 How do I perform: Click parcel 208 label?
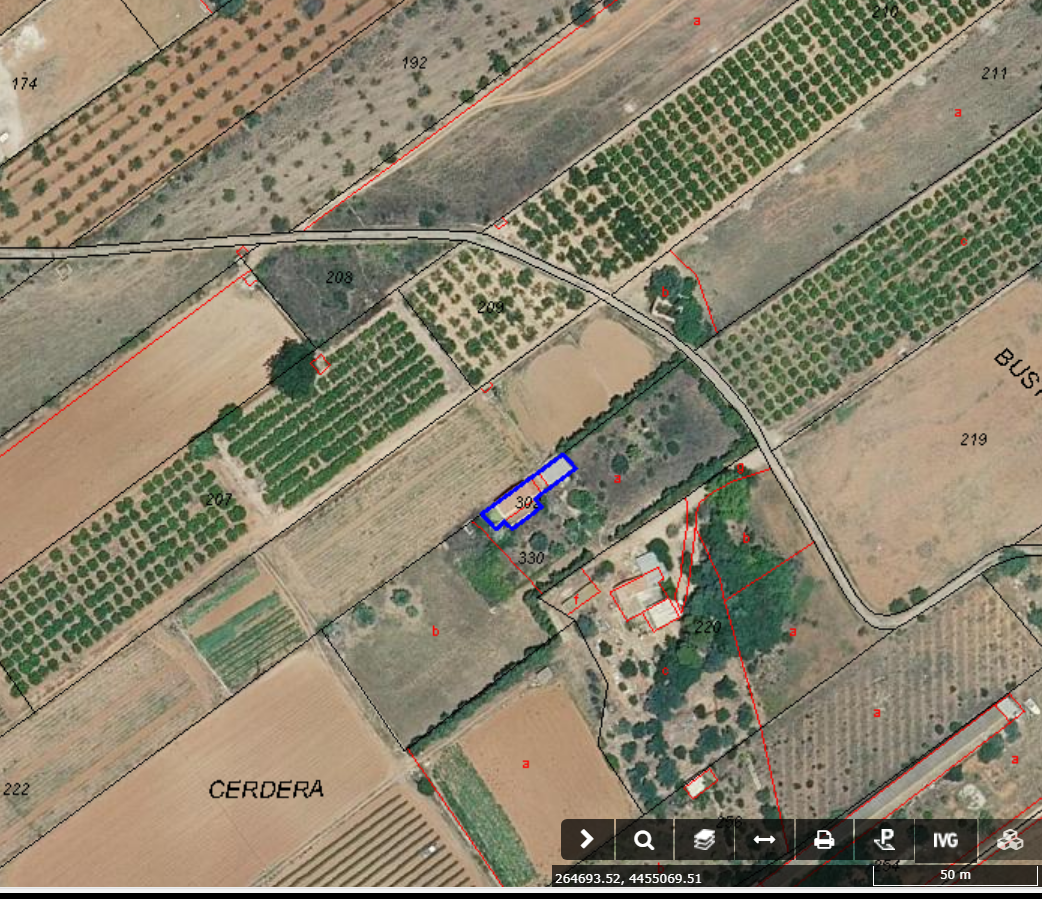click(339, 277)
